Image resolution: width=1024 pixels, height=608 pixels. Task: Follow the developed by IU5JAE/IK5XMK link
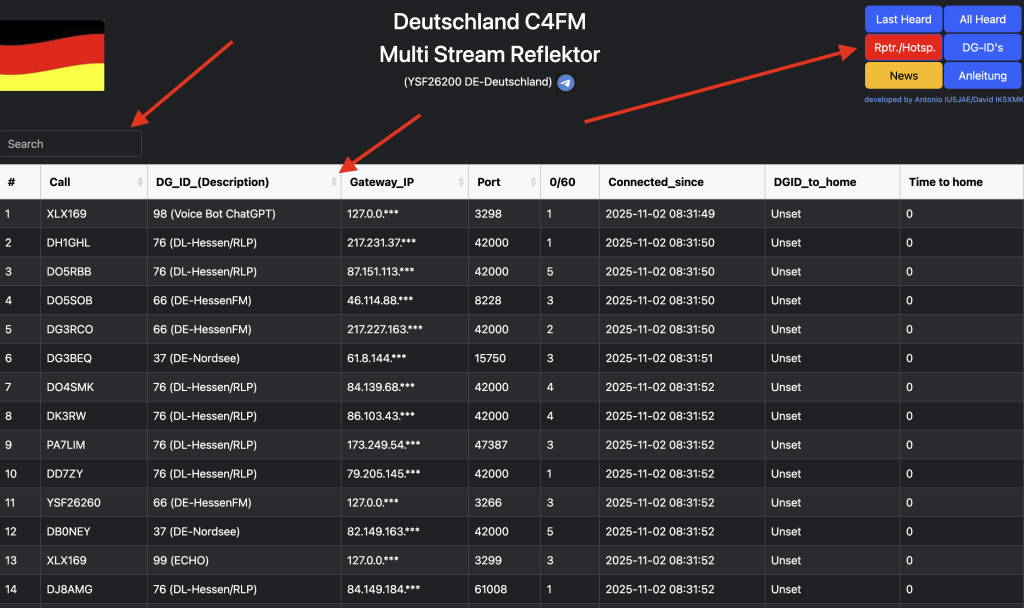(943, 100)
